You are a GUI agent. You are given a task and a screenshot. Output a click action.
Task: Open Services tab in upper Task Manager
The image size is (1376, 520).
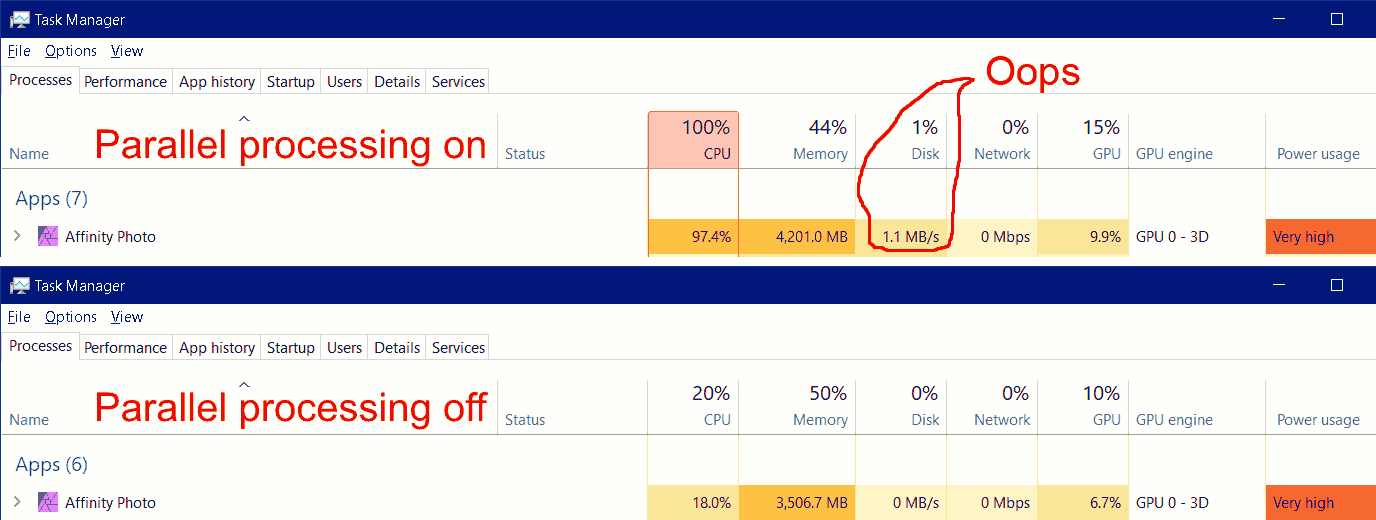tap(458, 82)
